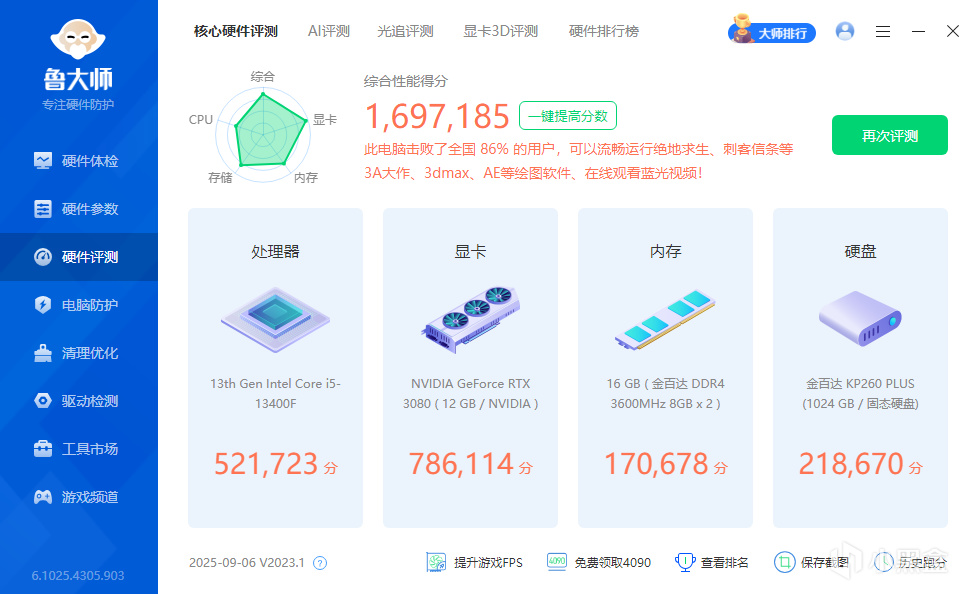976x594 pixels.
Task: Click the 处理器 card title
Action: [275, 252]
